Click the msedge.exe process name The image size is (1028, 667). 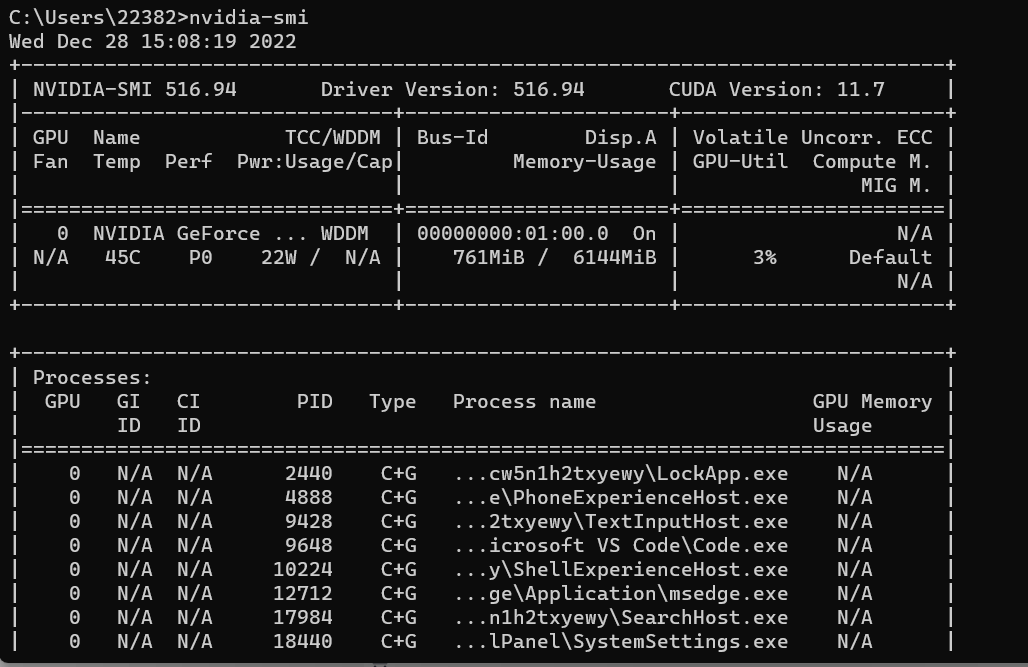click(620, 594)
